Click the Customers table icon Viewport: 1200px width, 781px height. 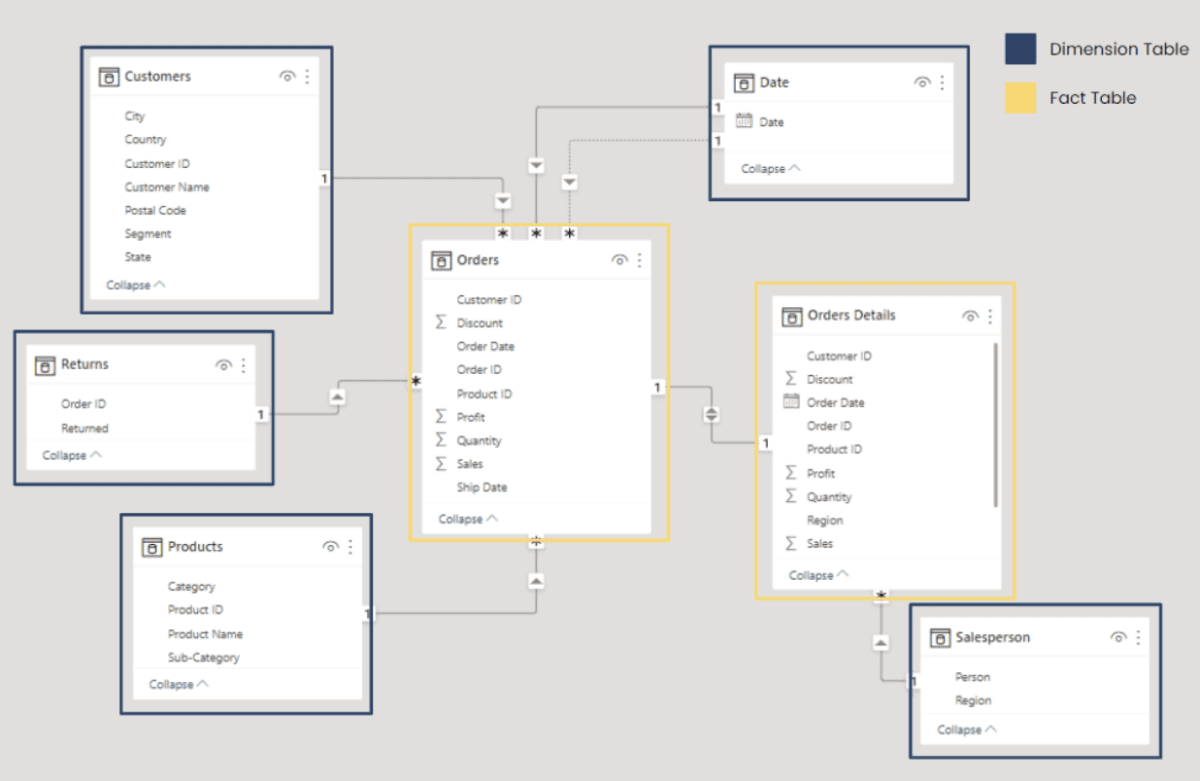pos(109,77)
